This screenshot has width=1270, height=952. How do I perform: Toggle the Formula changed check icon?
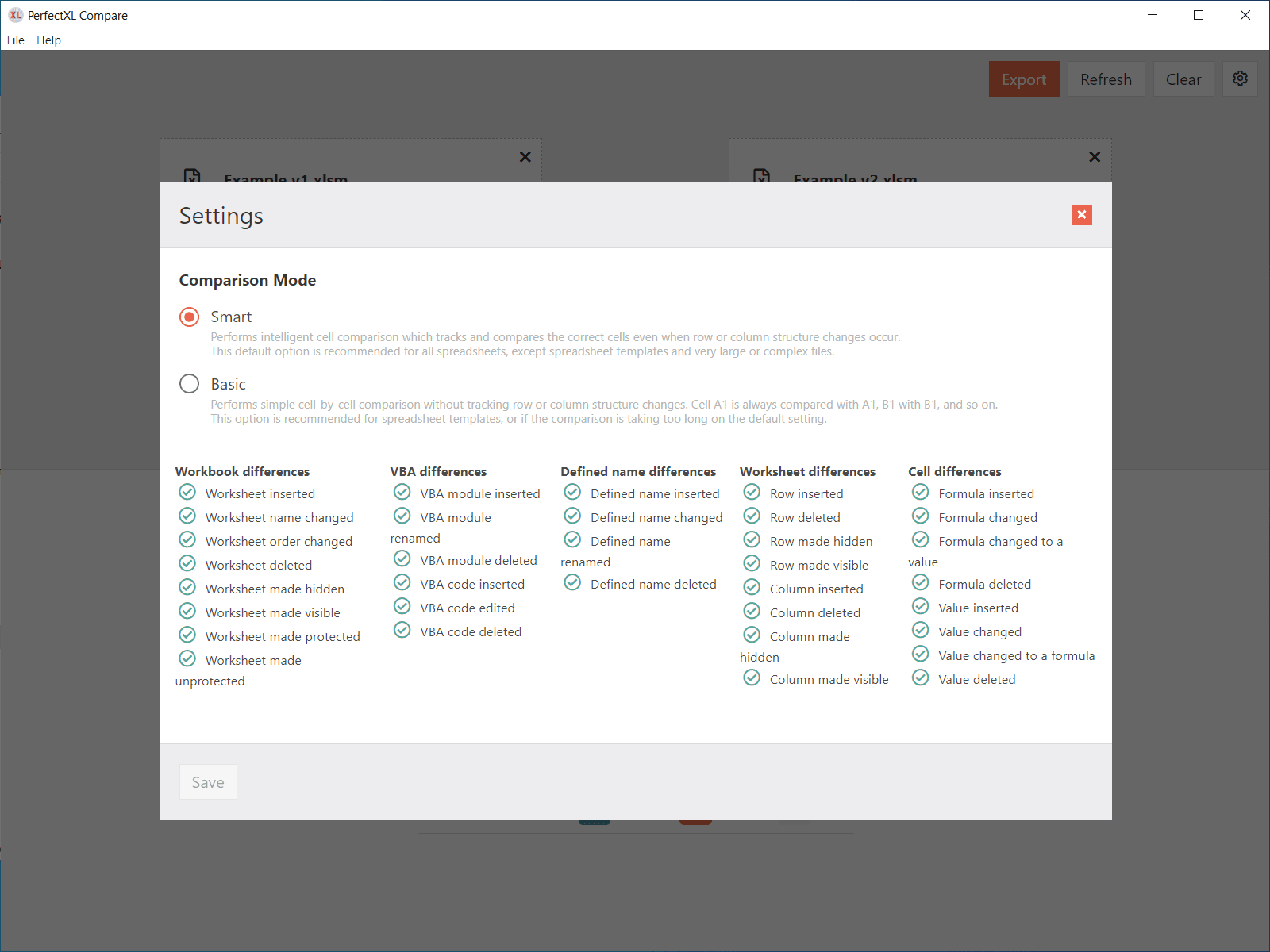click(920, 516)
